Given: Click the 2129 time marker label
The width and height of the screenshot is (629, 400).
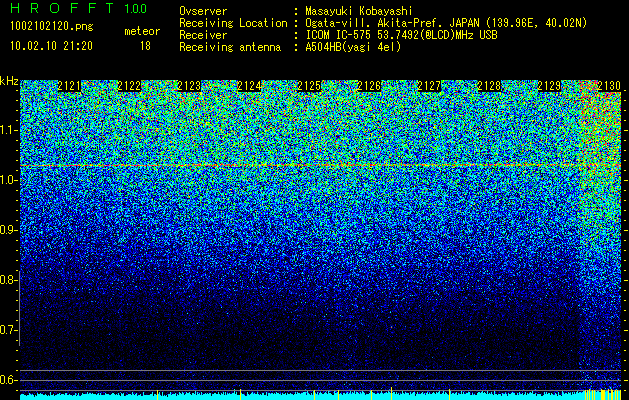Looking at the screenshot, I should [x=549, y=86].
